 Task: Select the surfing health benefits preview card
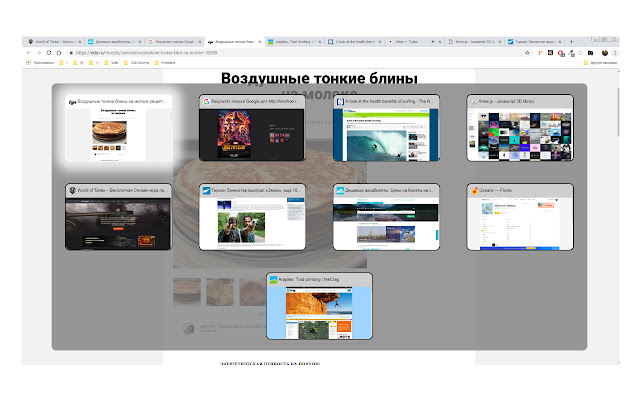386,128
